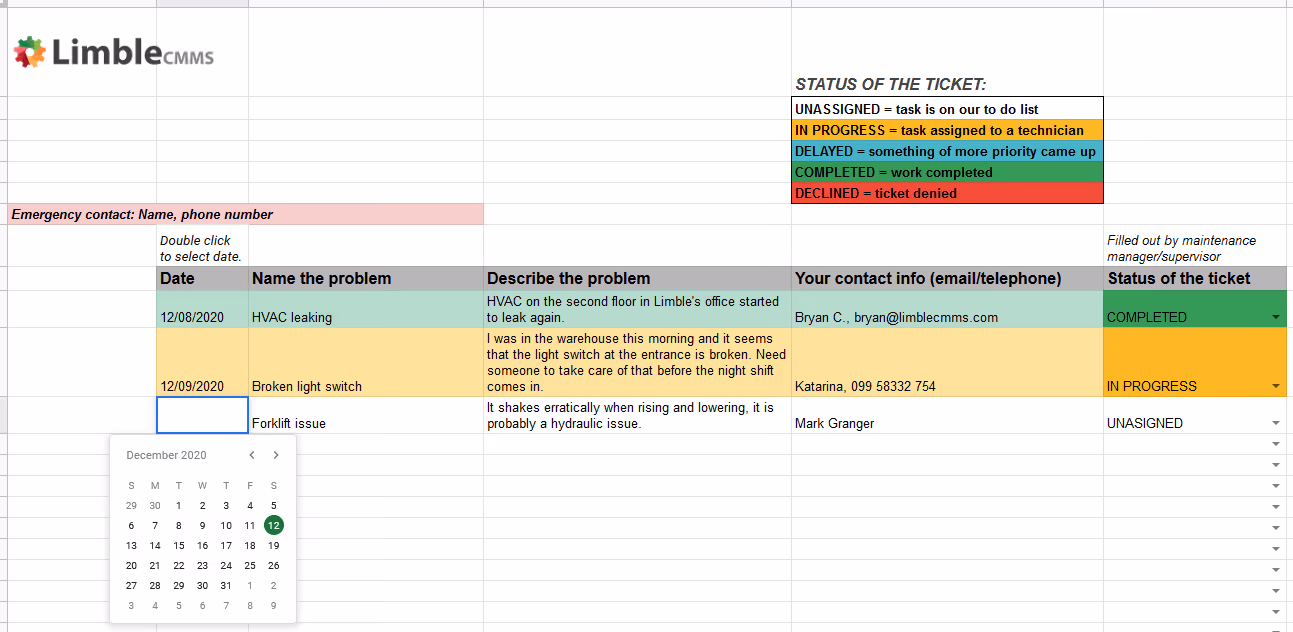Open the empty status dropdown directly below UNASSIGNED
This screenshot has width=1293, height=632.
coord(1276,443)
